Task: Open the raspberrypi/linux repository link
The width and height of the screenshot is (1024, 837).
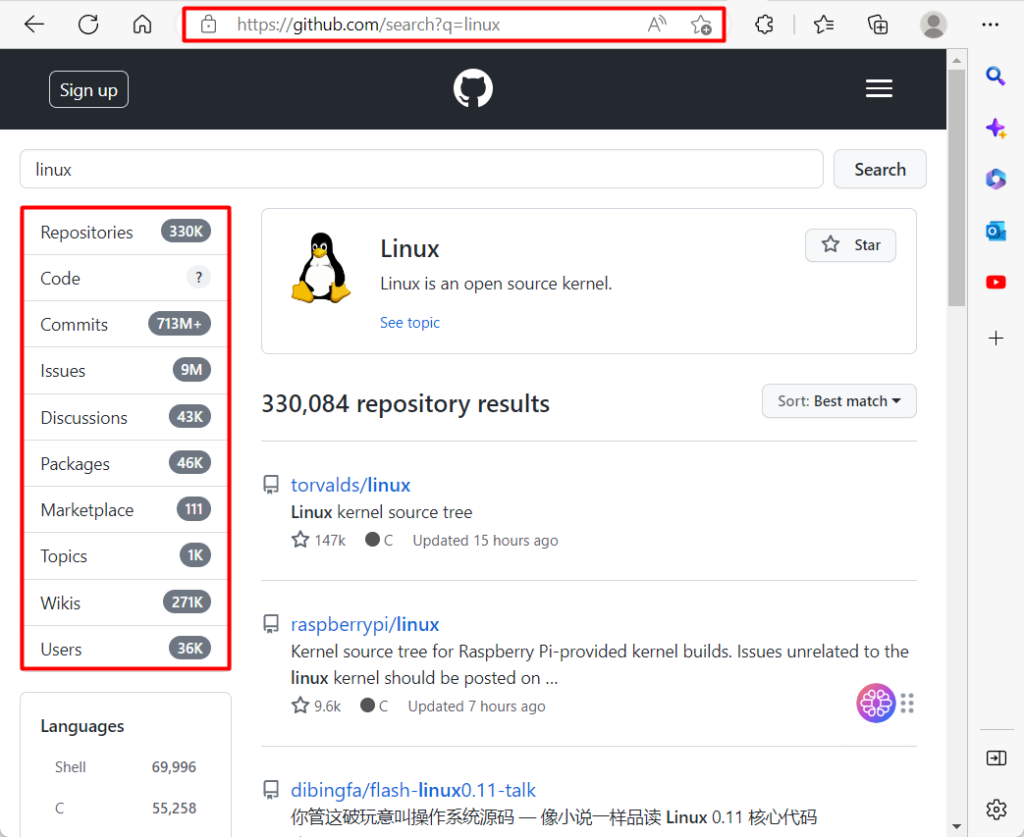Action: (x=364, y=625)
